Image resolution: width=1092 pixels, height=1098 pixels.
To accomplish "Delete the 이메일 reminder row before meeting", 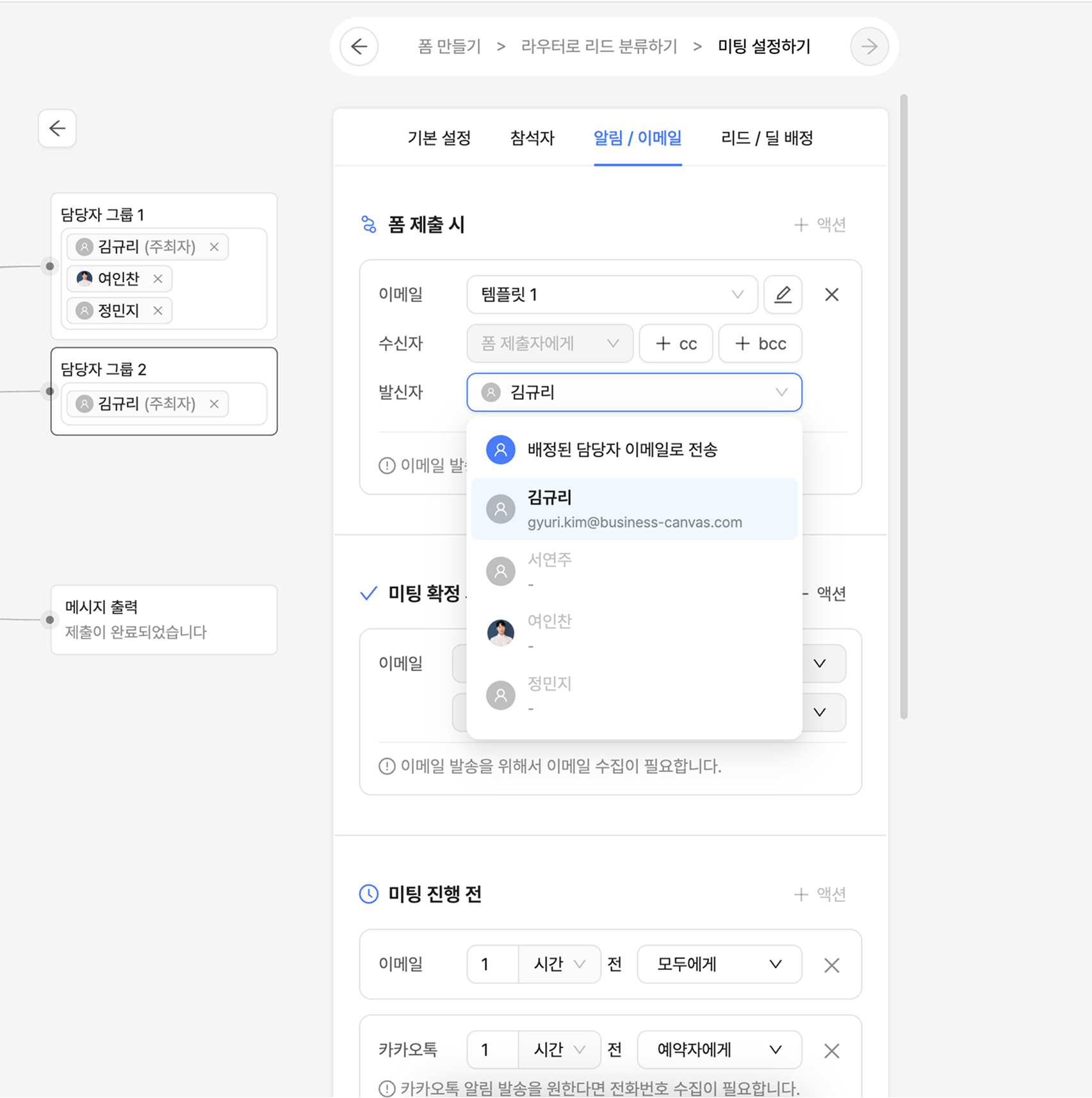I will 832,965.
